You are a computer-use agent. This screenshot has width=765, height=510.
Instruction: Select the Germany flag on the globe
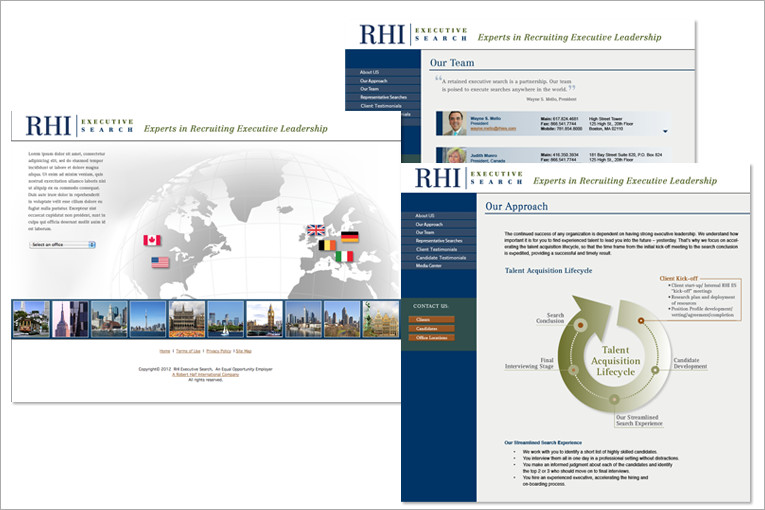pyautogui.click(x=350, y=237)
